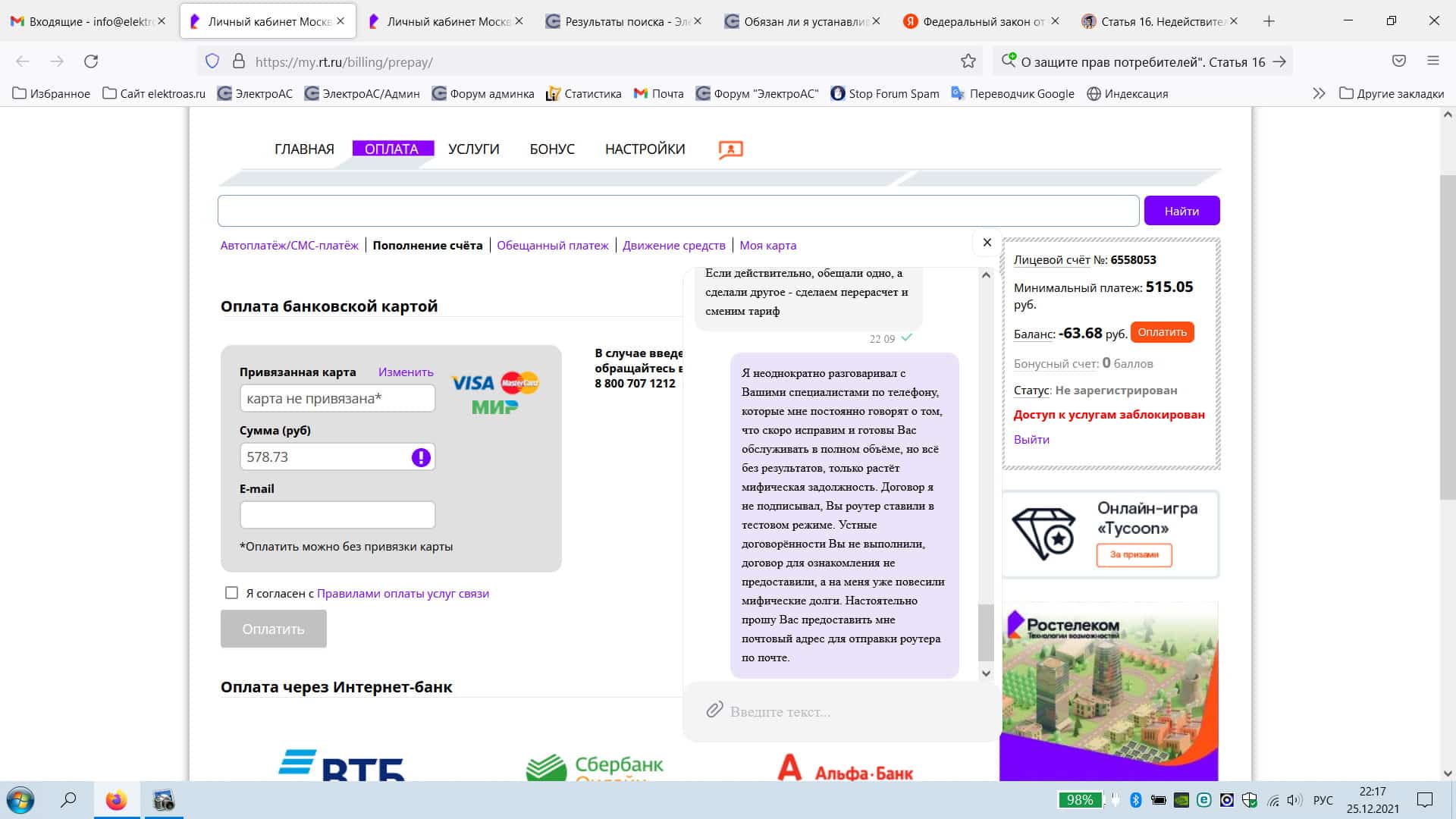Click the Visa payment icon
1456x819 pixels.
click(x=473, y=382)
